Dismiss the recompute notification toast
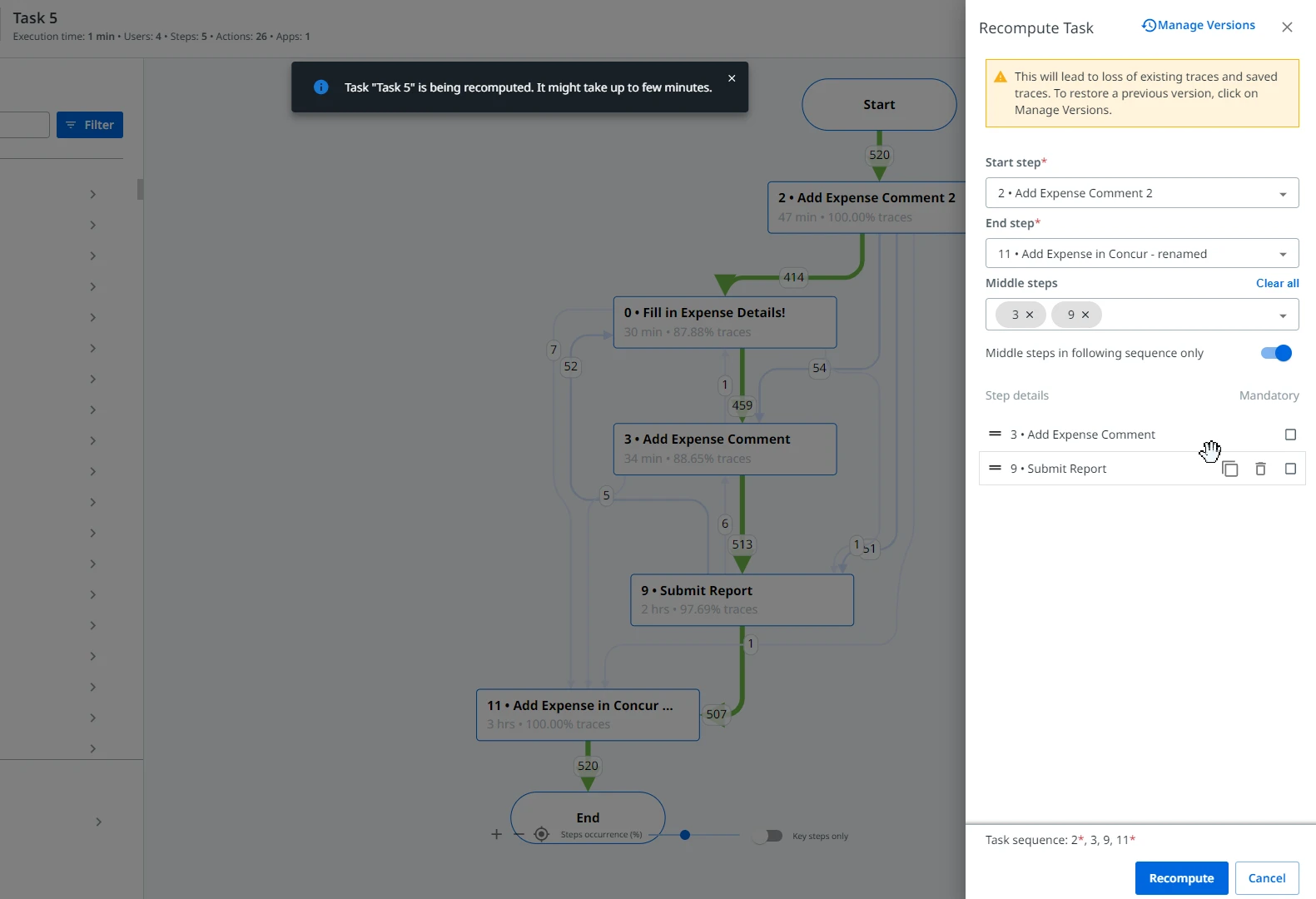1316x899 pixels. click(x=732, y=78)
